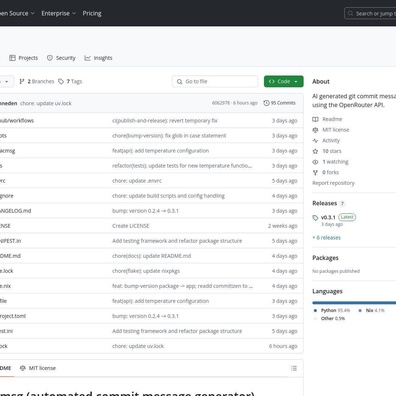Click the tag icon beside 7 Tags

pos(61,81)
